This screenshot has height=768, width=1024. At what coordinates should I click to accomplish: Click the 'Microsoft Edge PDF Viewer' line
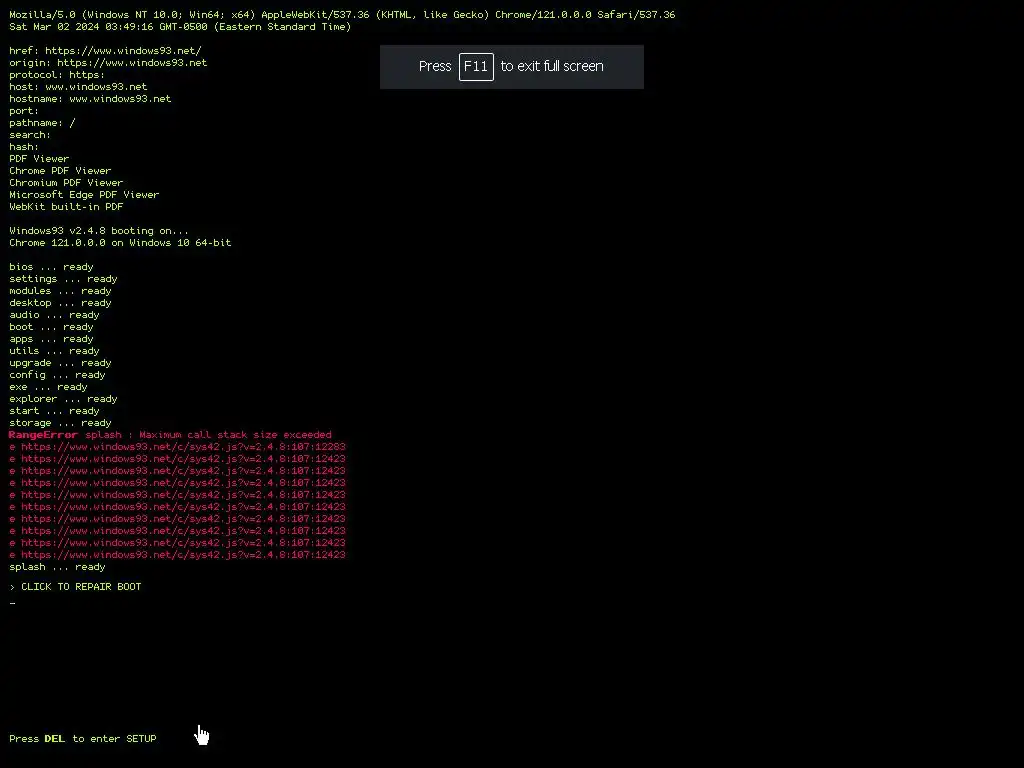click(x=84, y=195)
